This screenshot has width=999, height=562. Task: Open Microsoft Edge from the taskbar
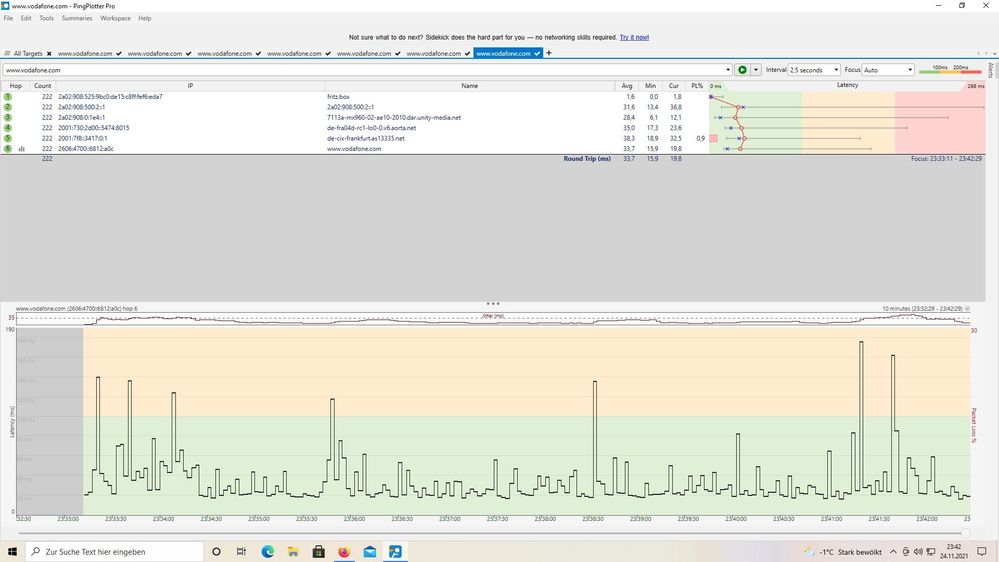coord(268,552)
